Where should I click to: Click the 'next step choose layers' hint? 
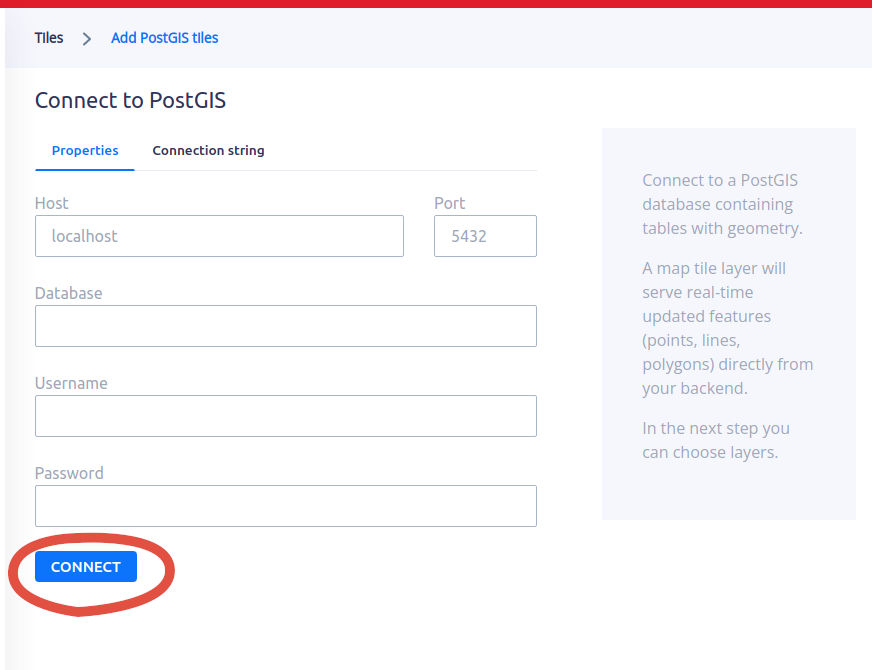pyautogui.click(x=716, y=440)
